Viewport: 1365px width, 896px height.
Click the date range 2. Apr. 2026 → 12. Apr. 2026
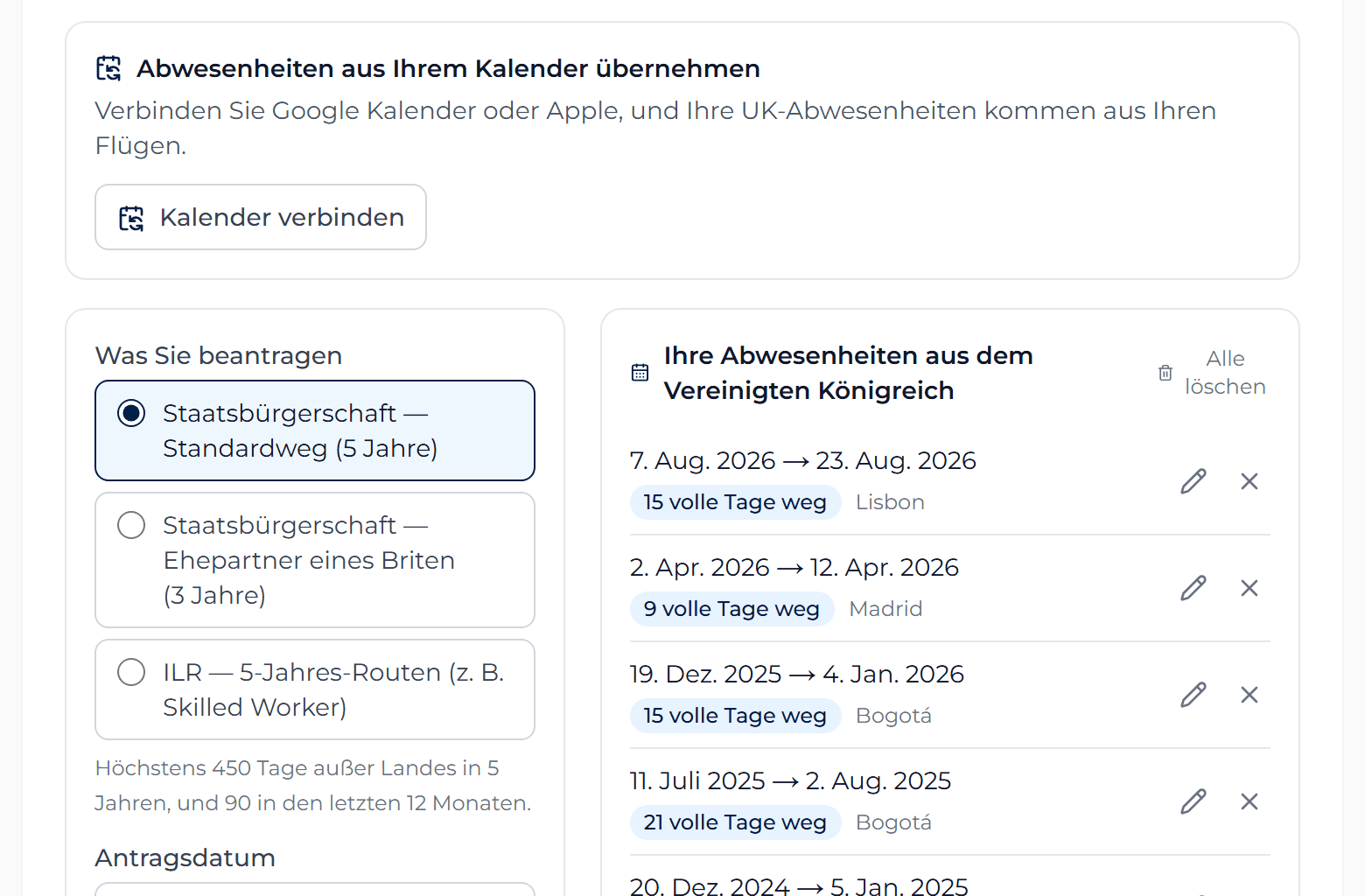(794, 567)
